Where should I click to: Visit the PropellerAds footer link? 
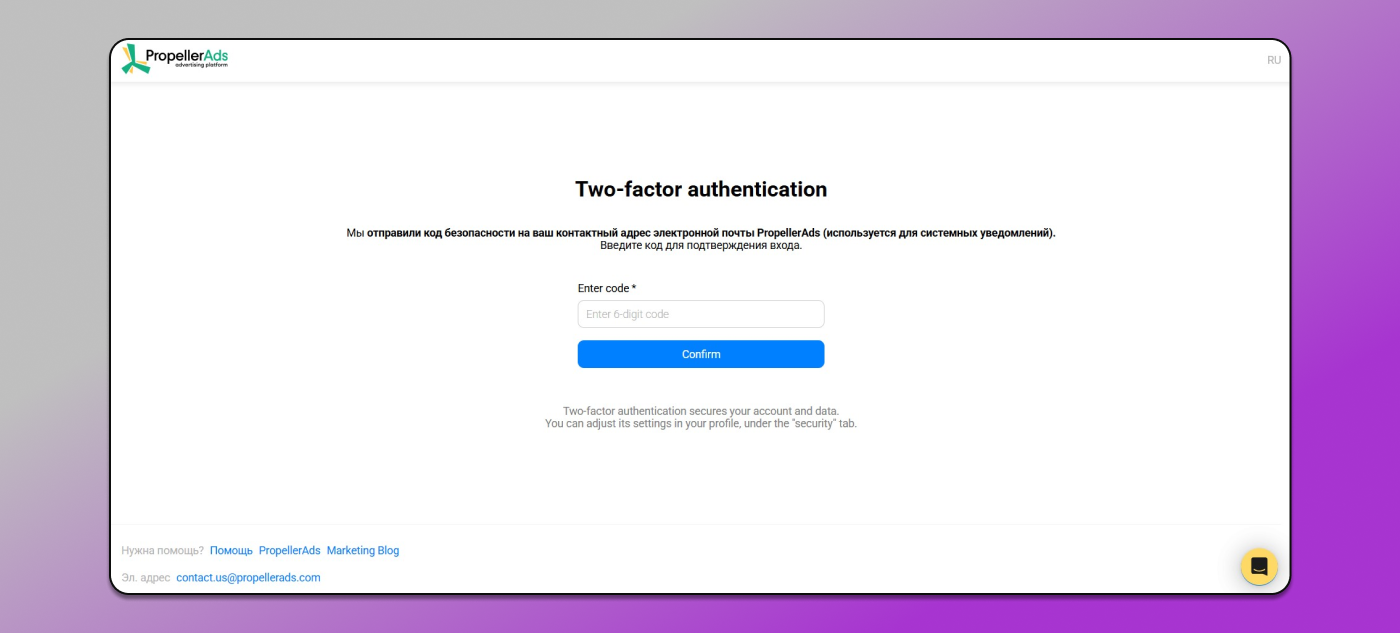289,551
